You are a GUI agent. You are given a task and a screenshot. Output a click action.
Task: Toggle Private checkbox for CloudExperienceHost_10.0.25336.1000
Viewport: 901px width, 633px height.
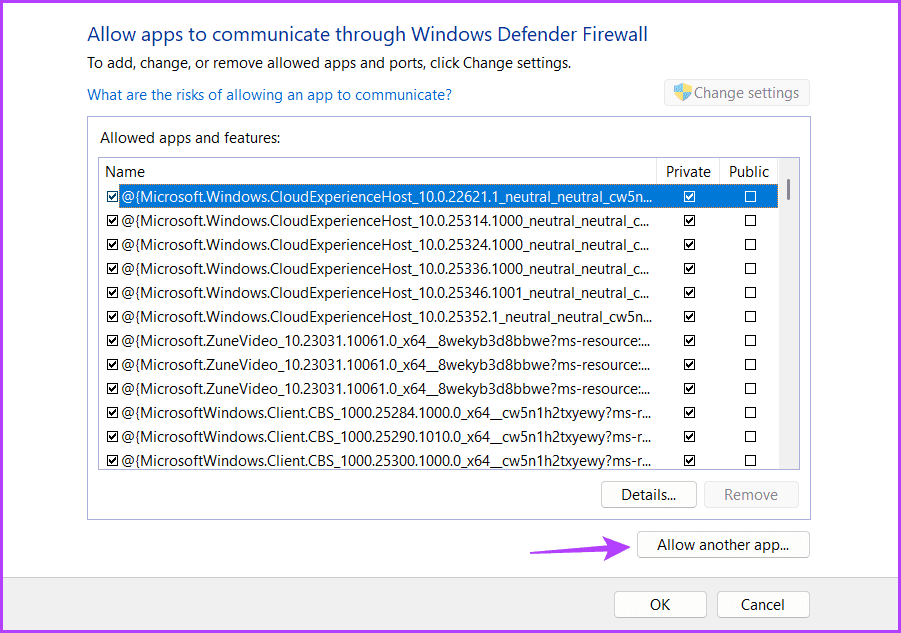pyautogui.click(x=690, y=269)
